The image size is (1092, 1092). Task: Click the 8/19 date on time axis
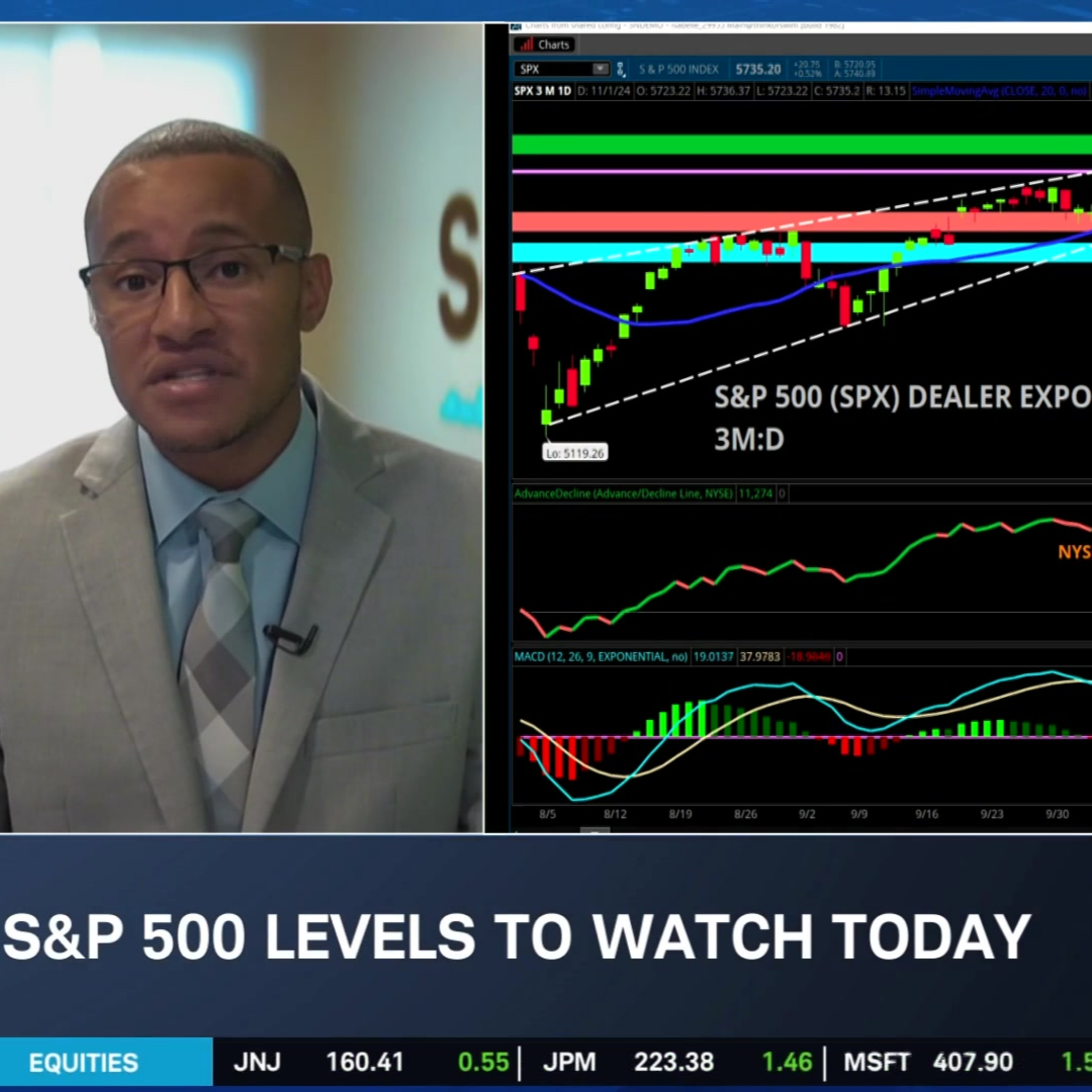681,814
